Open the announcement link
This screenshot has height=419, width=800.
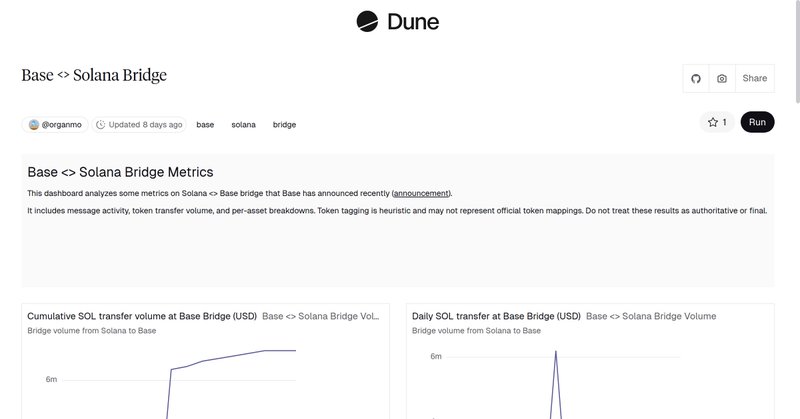point(421,193)
